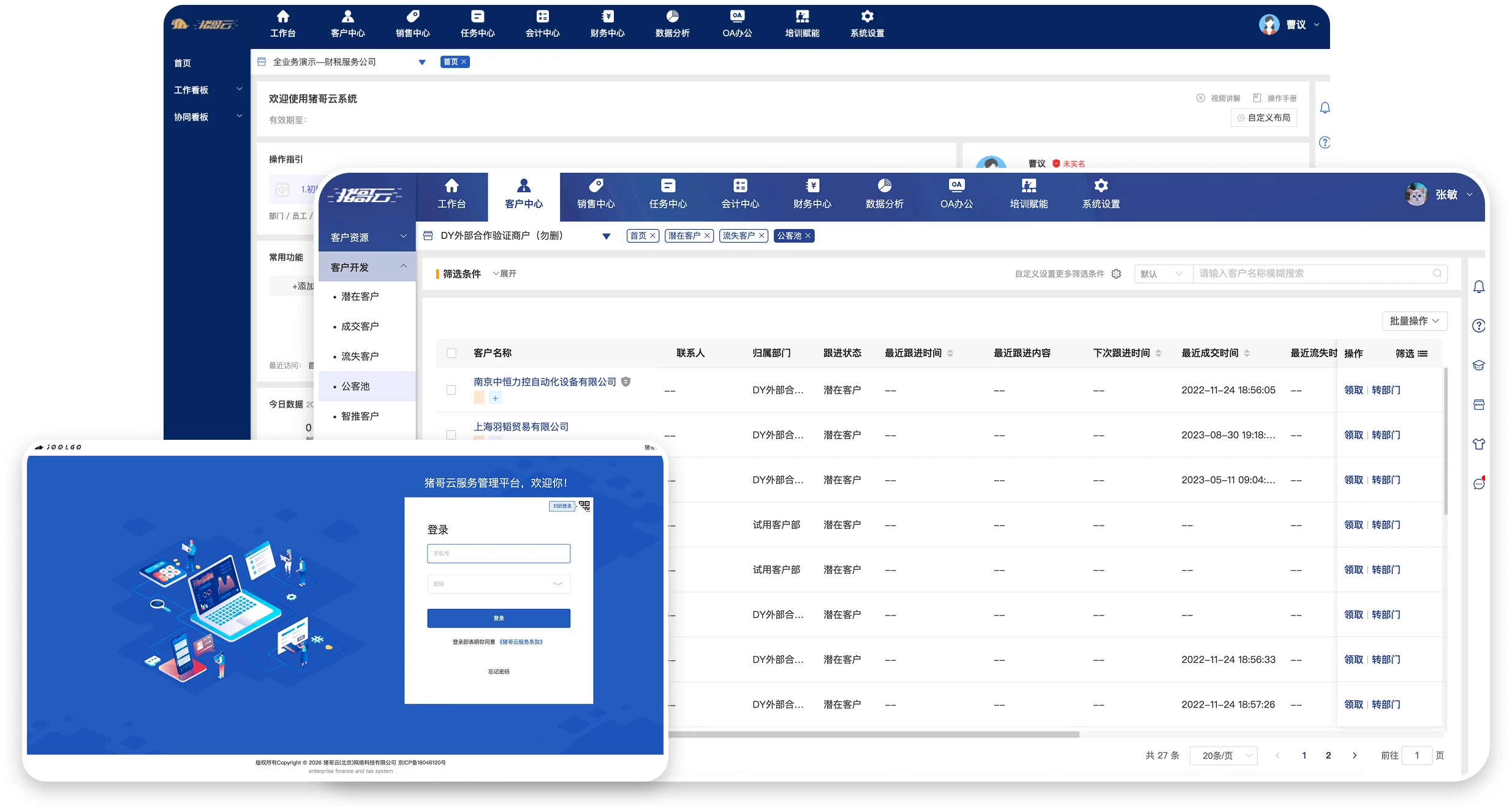The height and width of the screenshot is (811, 1512).
Task: Click the QR code icon on login panel
Action: pyautogui.click(x=584, y=506)
